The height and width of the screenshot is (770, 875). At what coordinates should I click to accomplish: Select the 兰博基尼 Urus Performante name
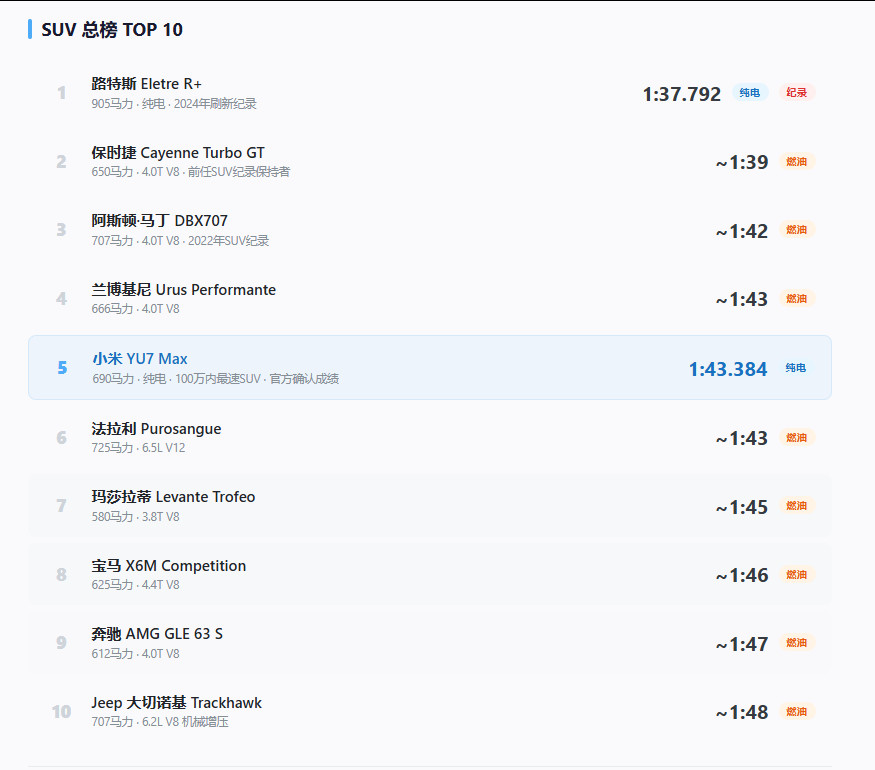point(184,290)
